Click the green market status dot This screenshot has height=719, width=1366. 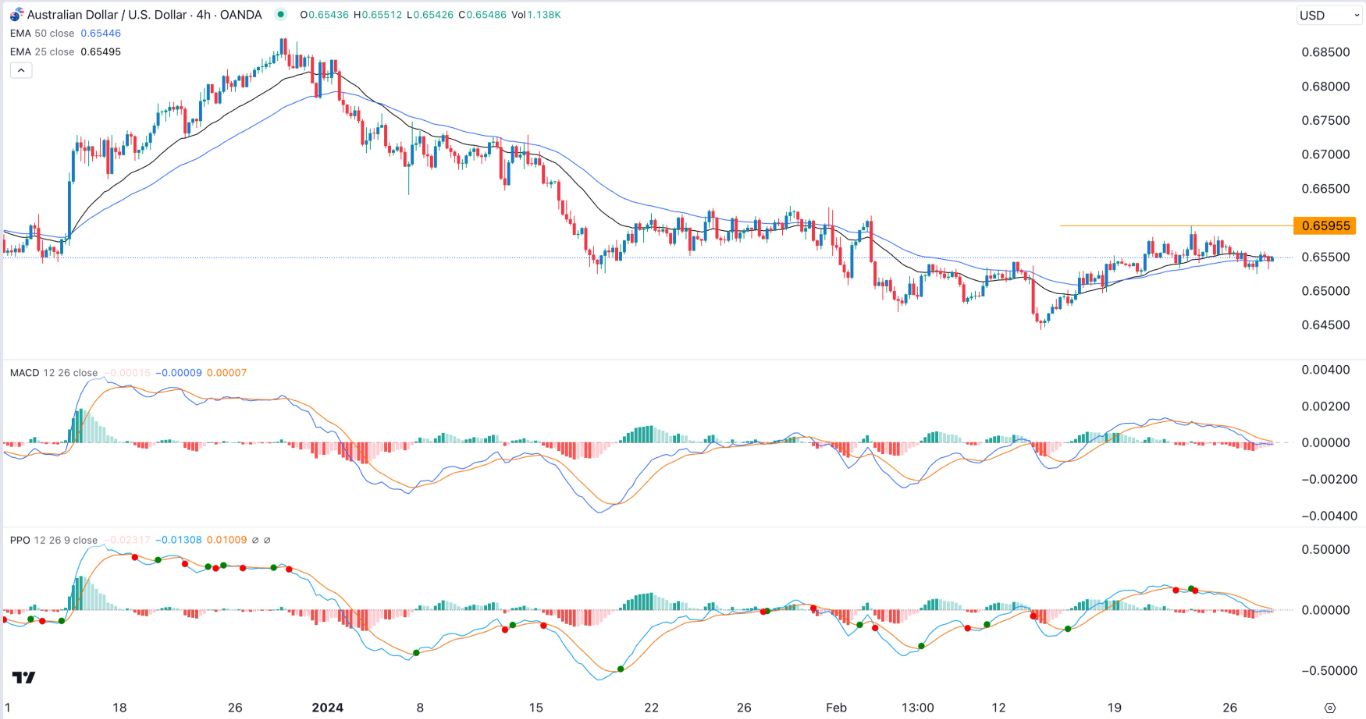pyautogui.click(x=279, y=15)
